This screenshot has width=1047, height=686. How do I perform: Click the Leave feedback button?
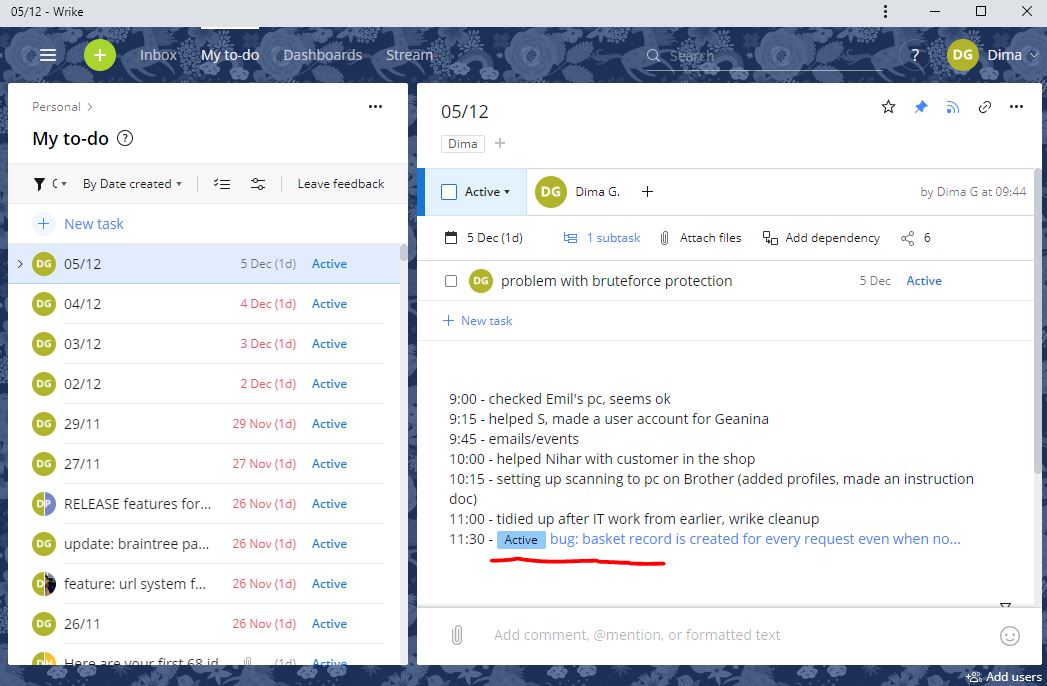(340, 184)
